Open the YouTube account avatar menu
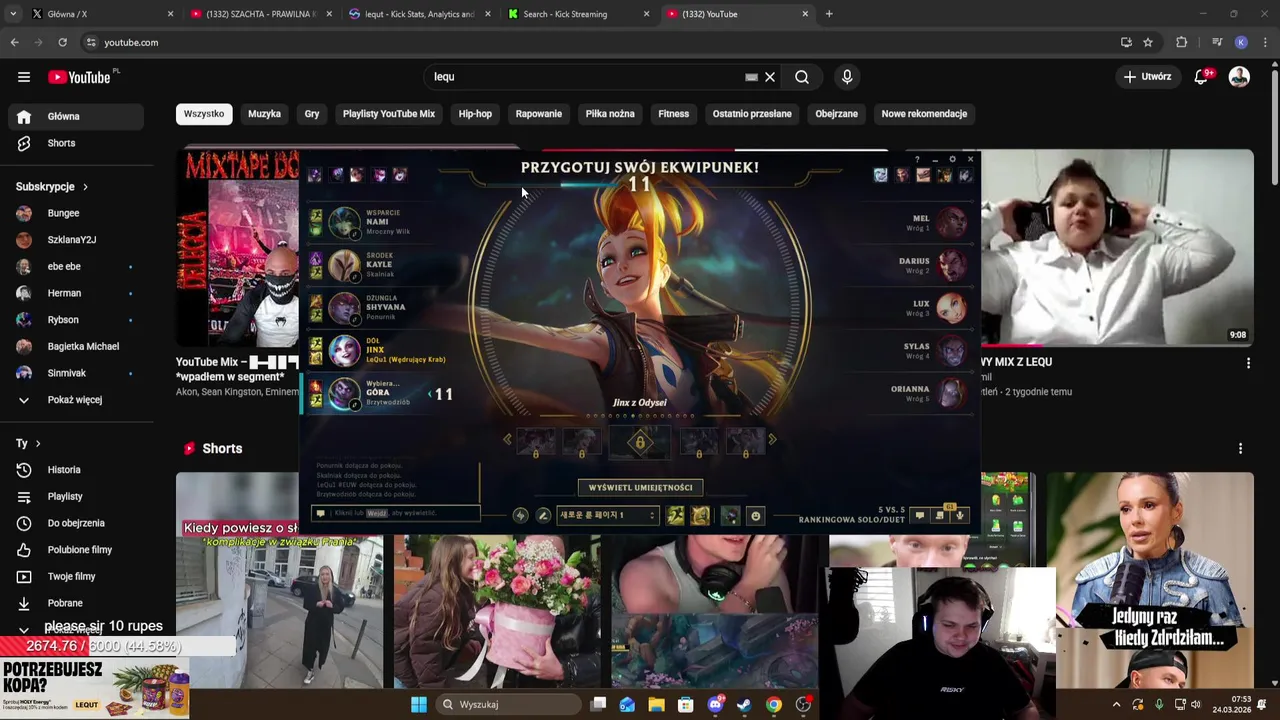 [1239, 77]
